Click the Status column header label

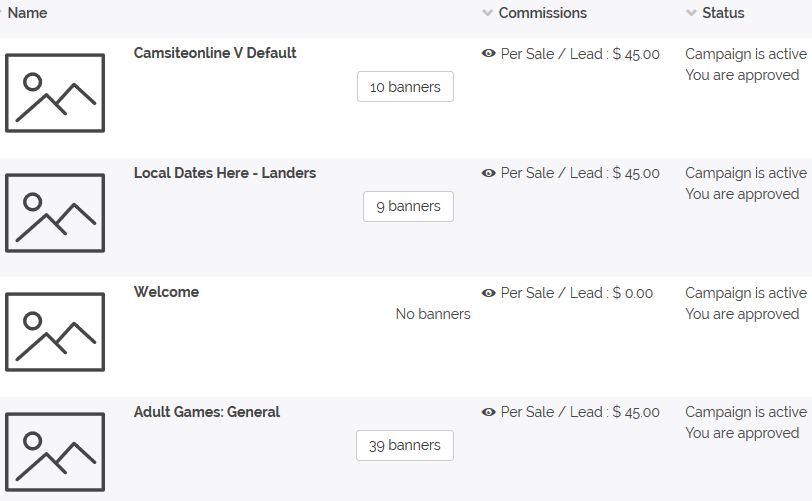click(723, 13)
